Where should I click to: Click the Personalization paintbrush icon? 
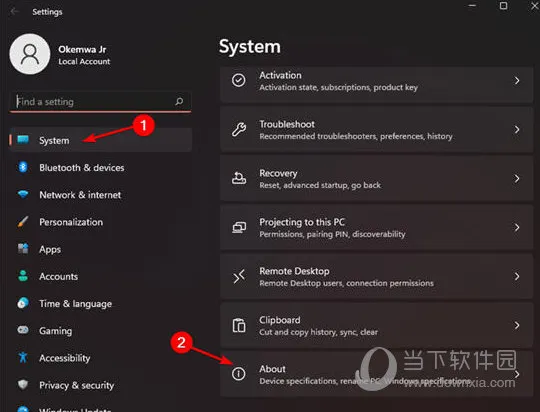tap(23, 222)
